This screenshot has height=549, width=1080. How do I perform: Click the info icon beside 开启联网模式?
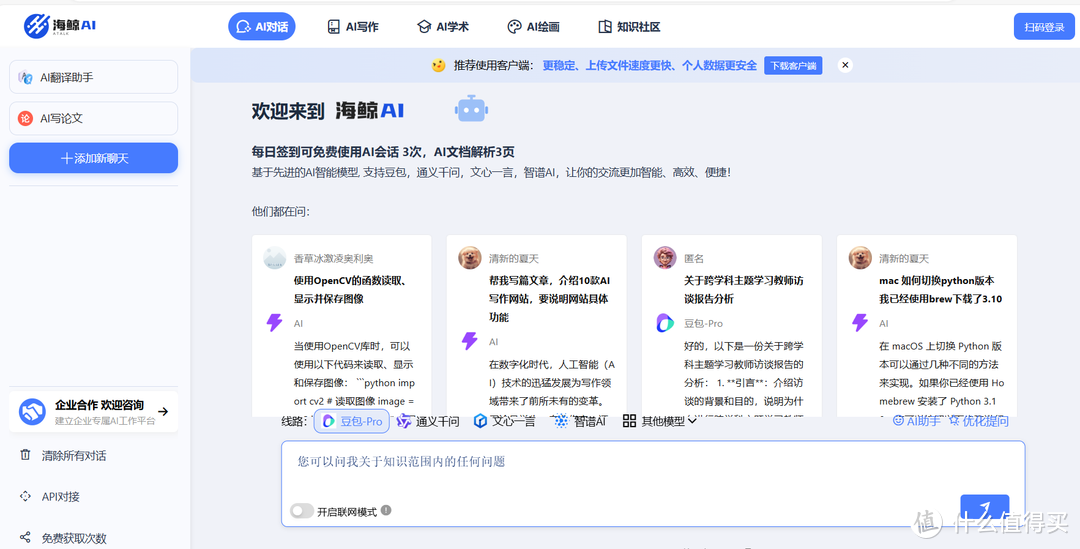pyautogui.click(x=386, y=510)
